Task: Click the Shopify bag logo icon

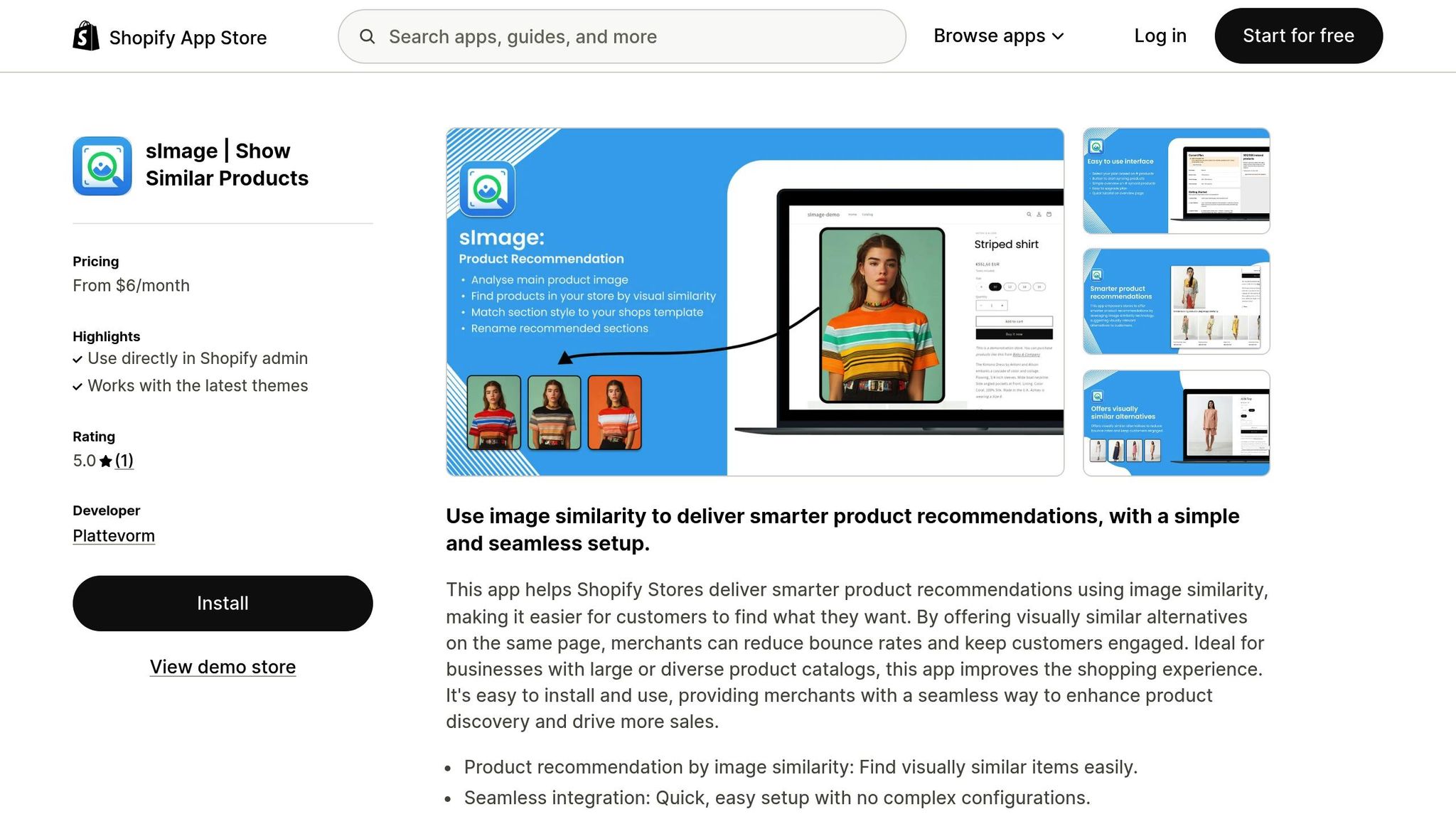Action: tap(86, 36)
